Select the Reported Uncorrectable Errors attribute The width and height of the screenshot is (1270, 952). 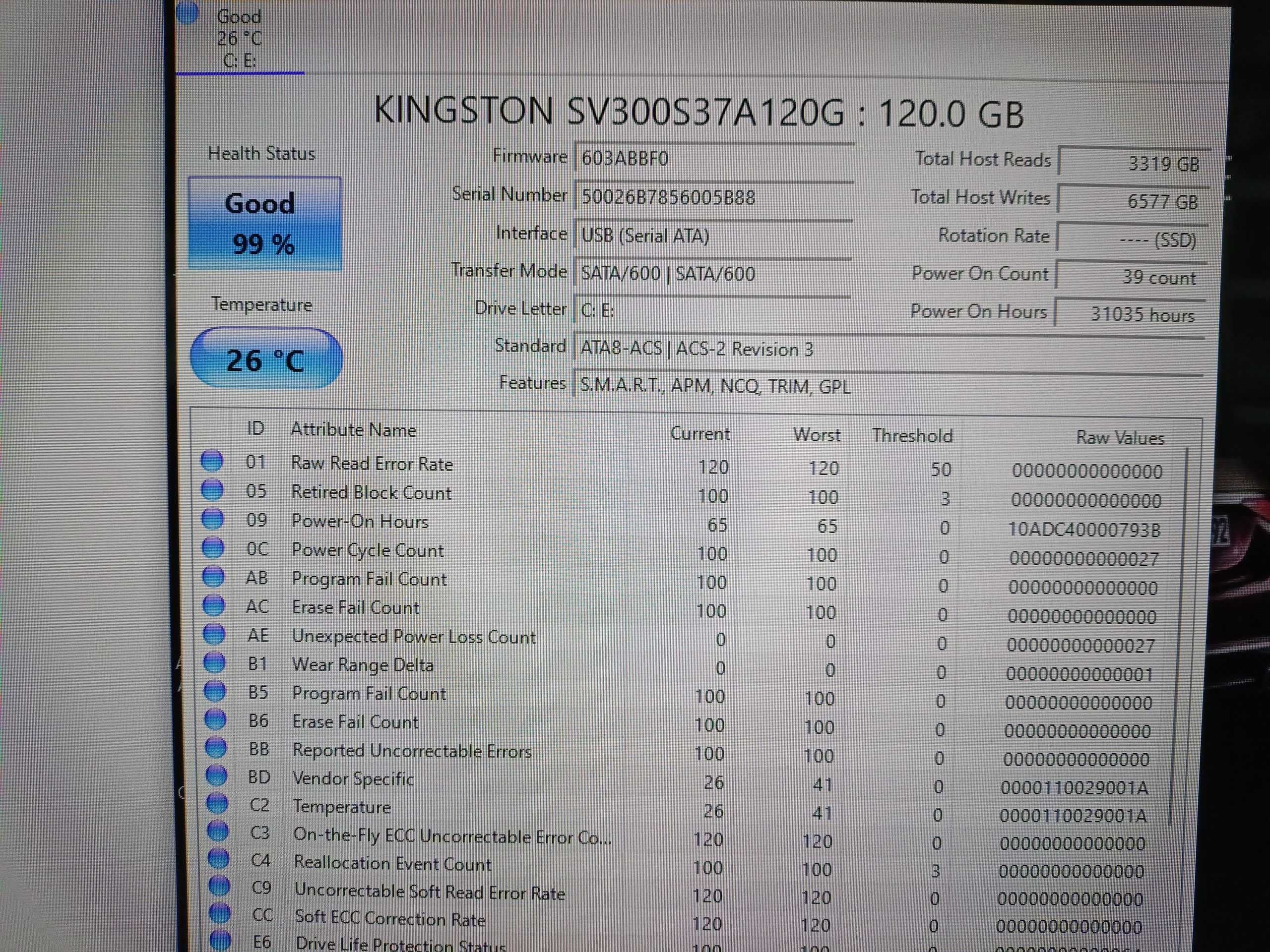pyautogui.click(x=412, y=751)
